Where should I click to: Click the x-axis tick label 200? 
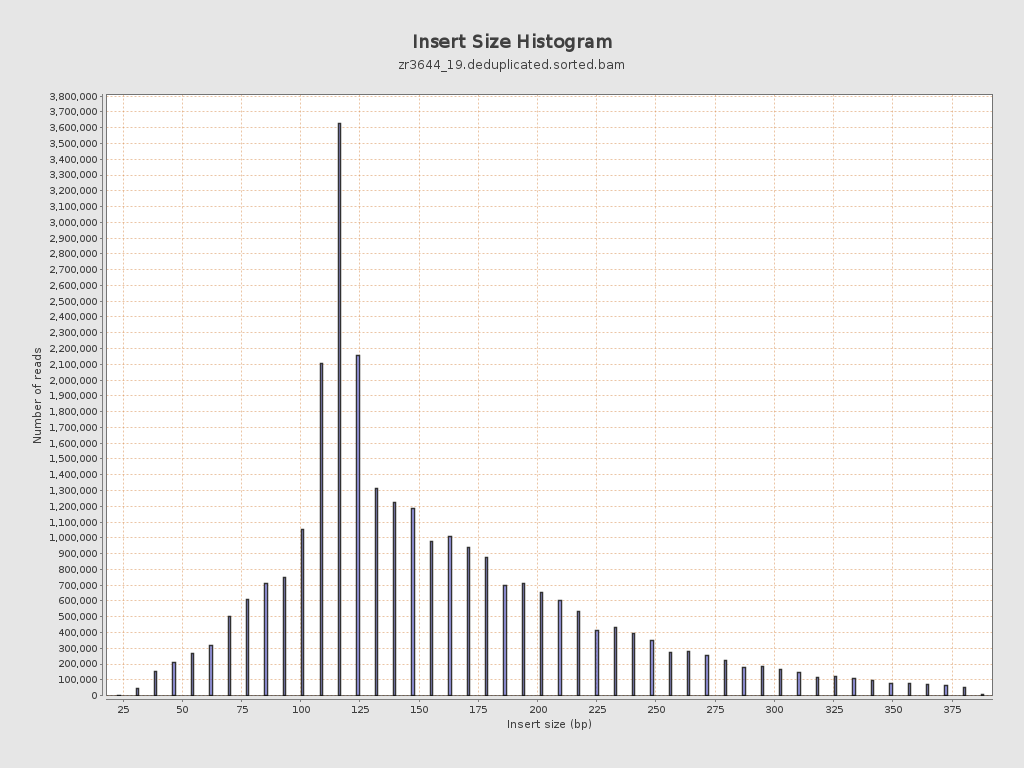point(537,709)
